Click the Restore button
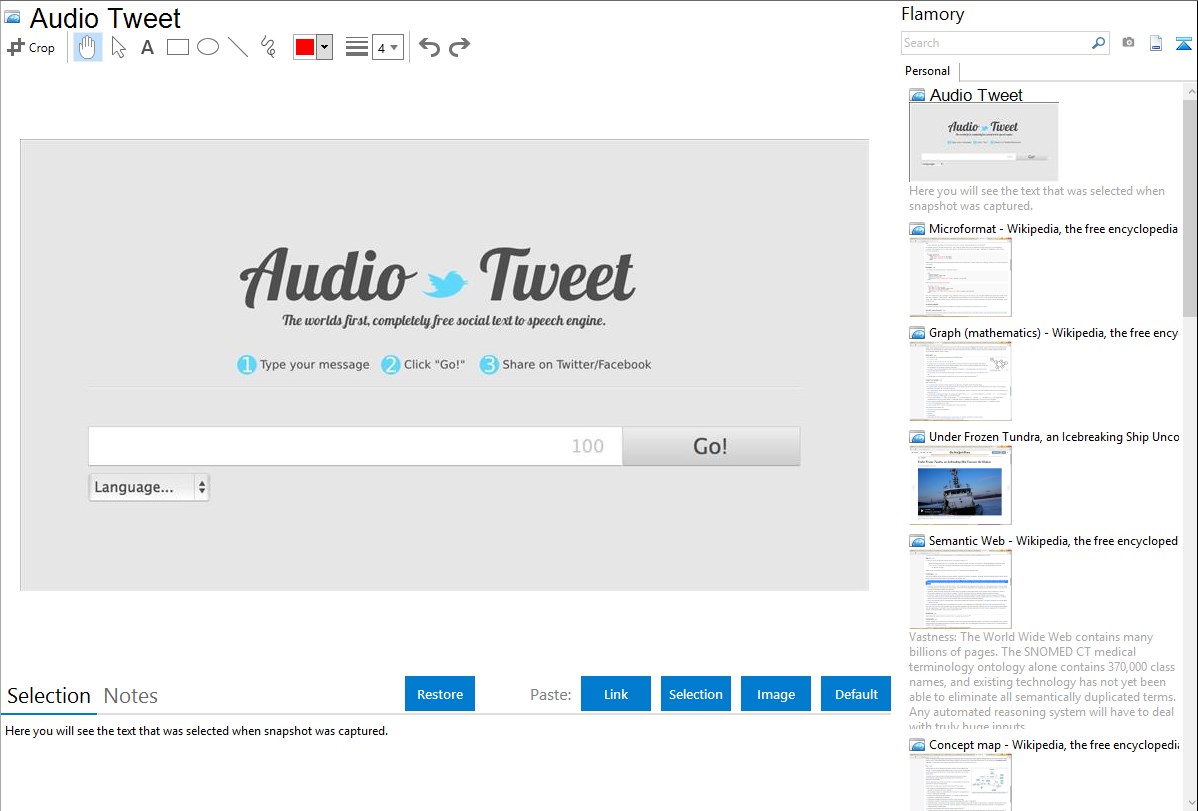This screenshot has width=1198, height=811. [440, 694]
